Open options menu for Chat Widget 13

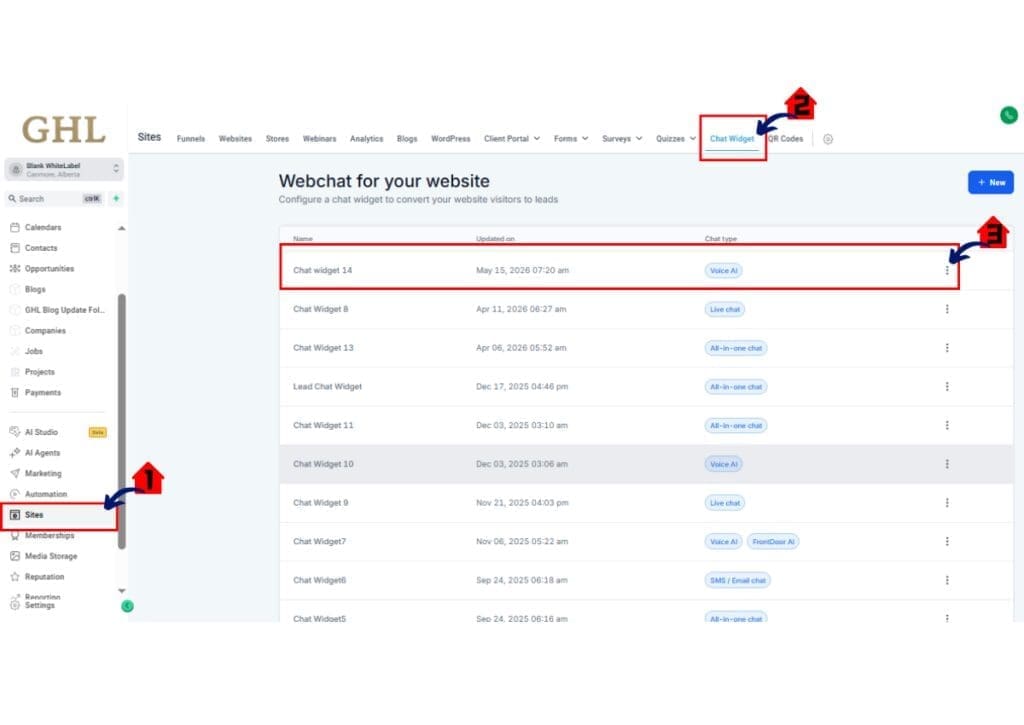947,348
